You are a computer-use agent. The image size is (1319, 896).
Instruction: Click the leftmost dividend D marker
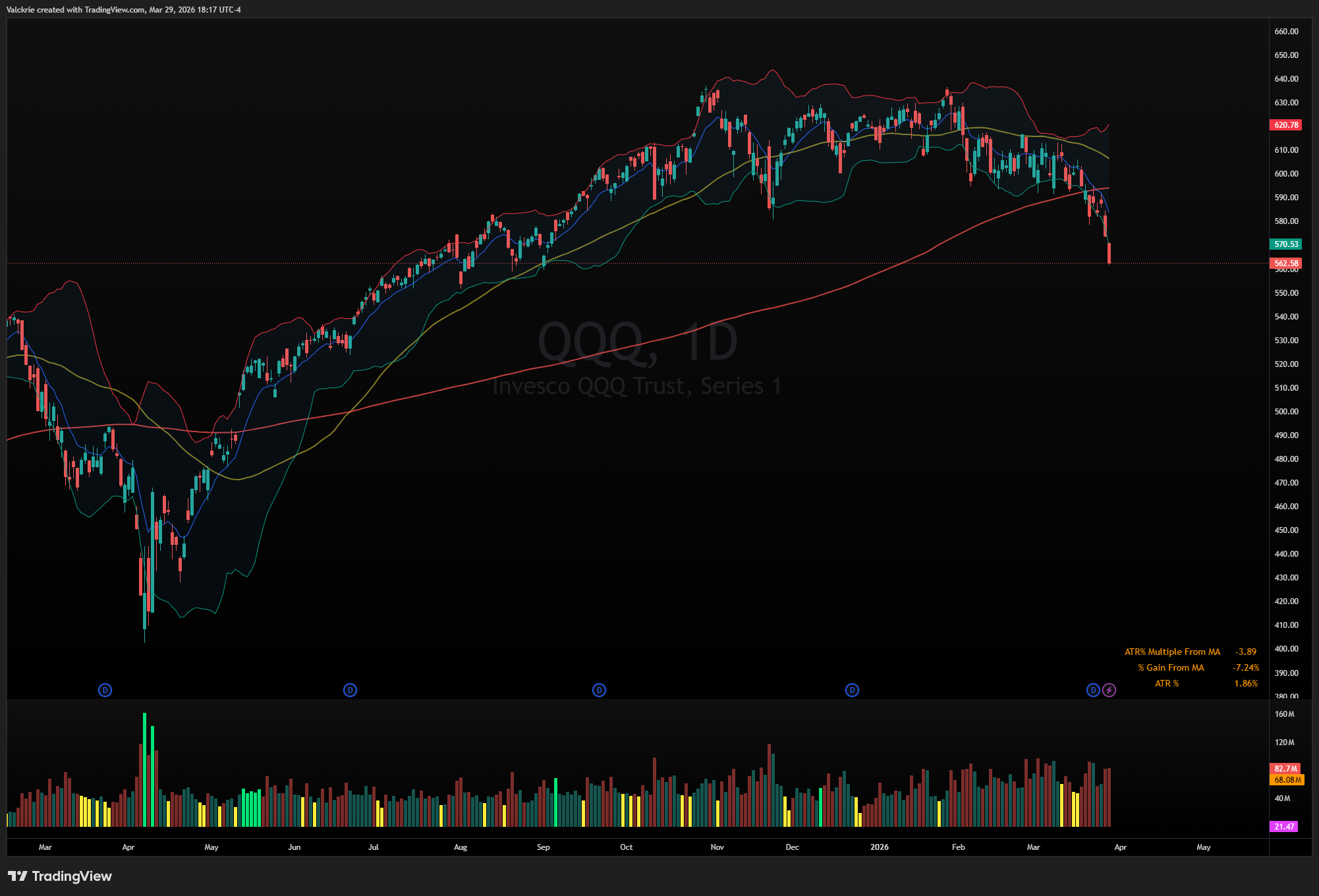tap(105, 690)
